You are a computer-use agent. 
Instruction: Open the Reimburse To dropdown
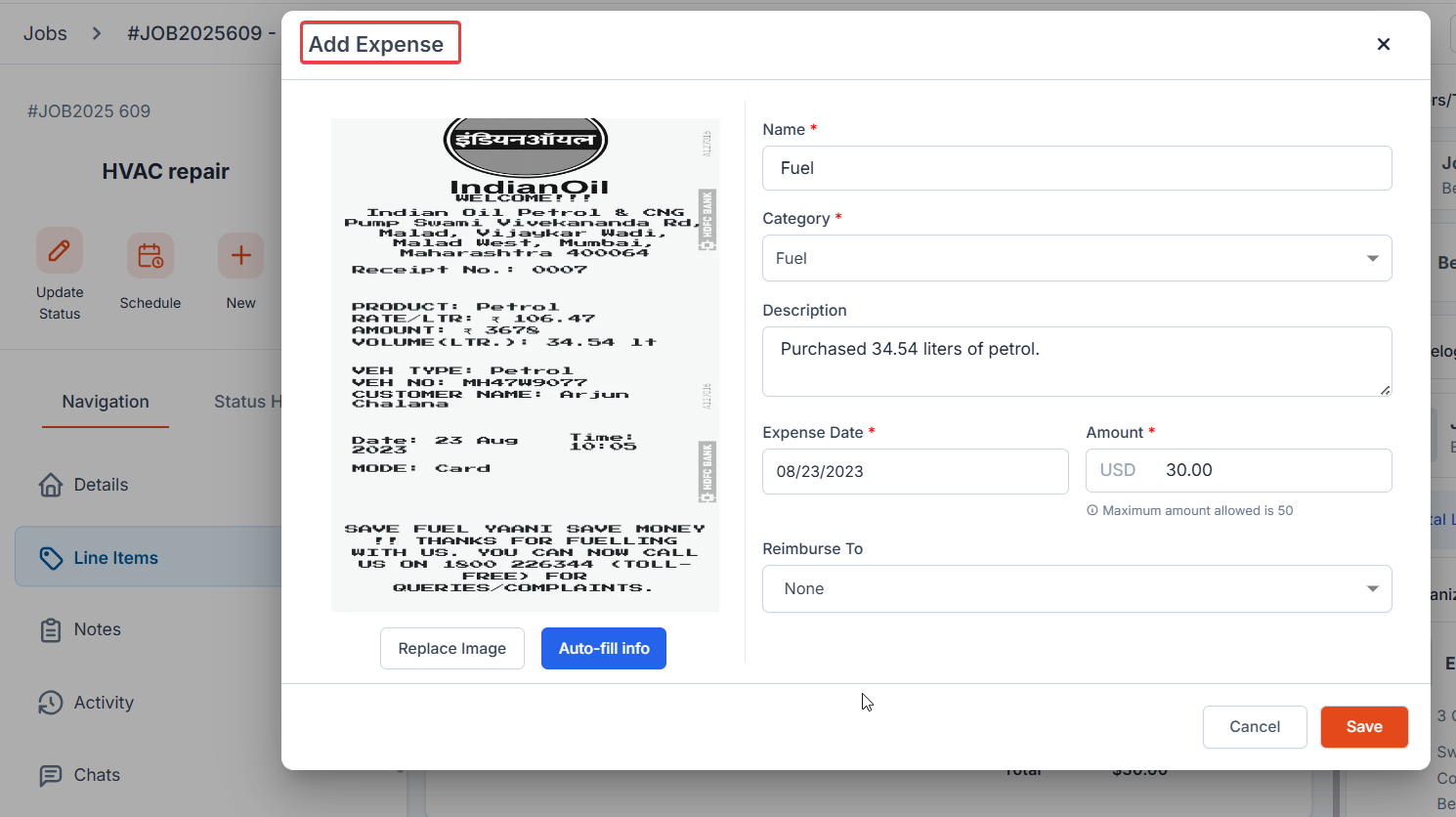[1077, 588]
